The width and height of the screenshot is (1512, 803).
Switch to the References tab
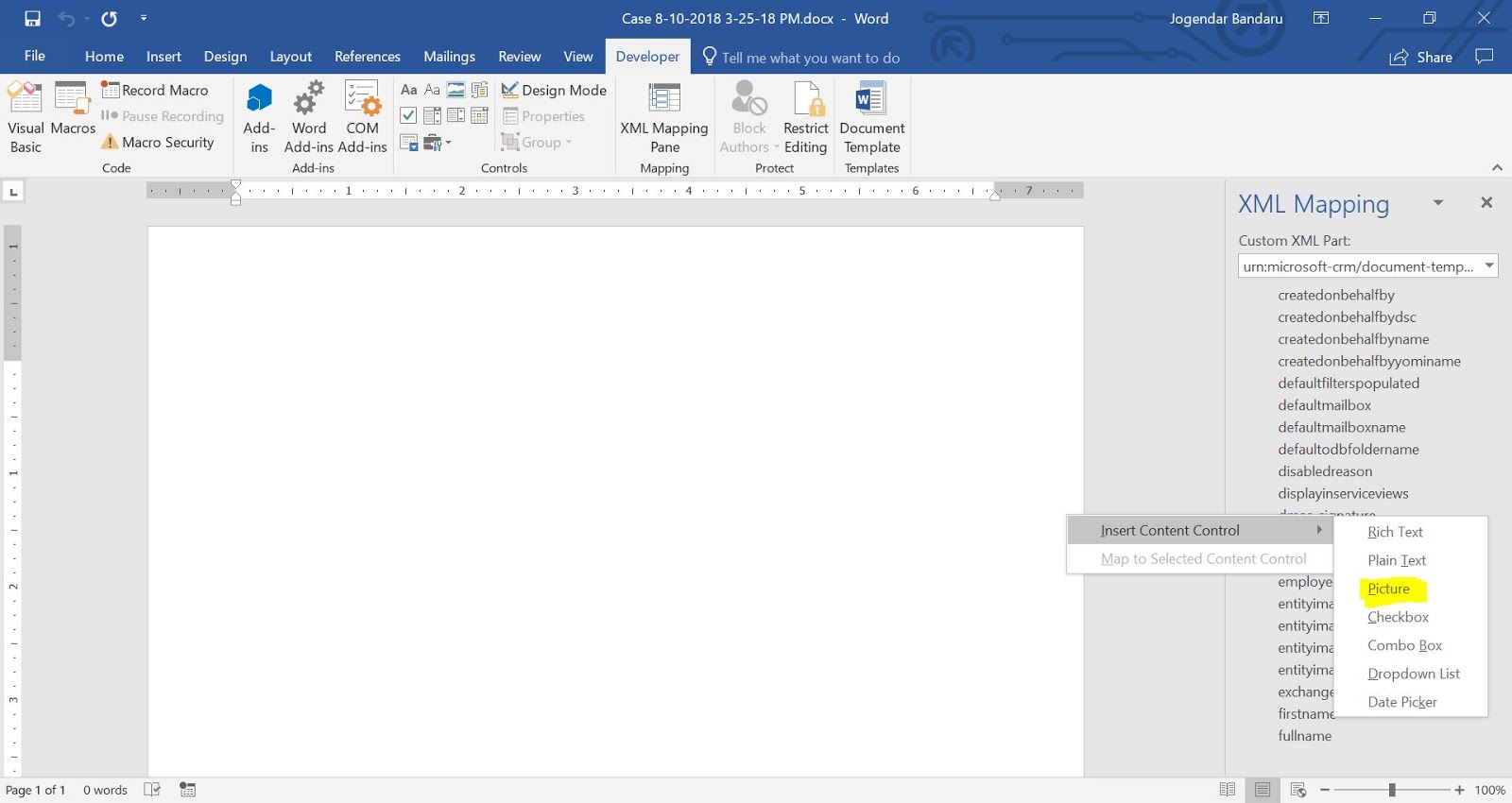click(368, 56)
